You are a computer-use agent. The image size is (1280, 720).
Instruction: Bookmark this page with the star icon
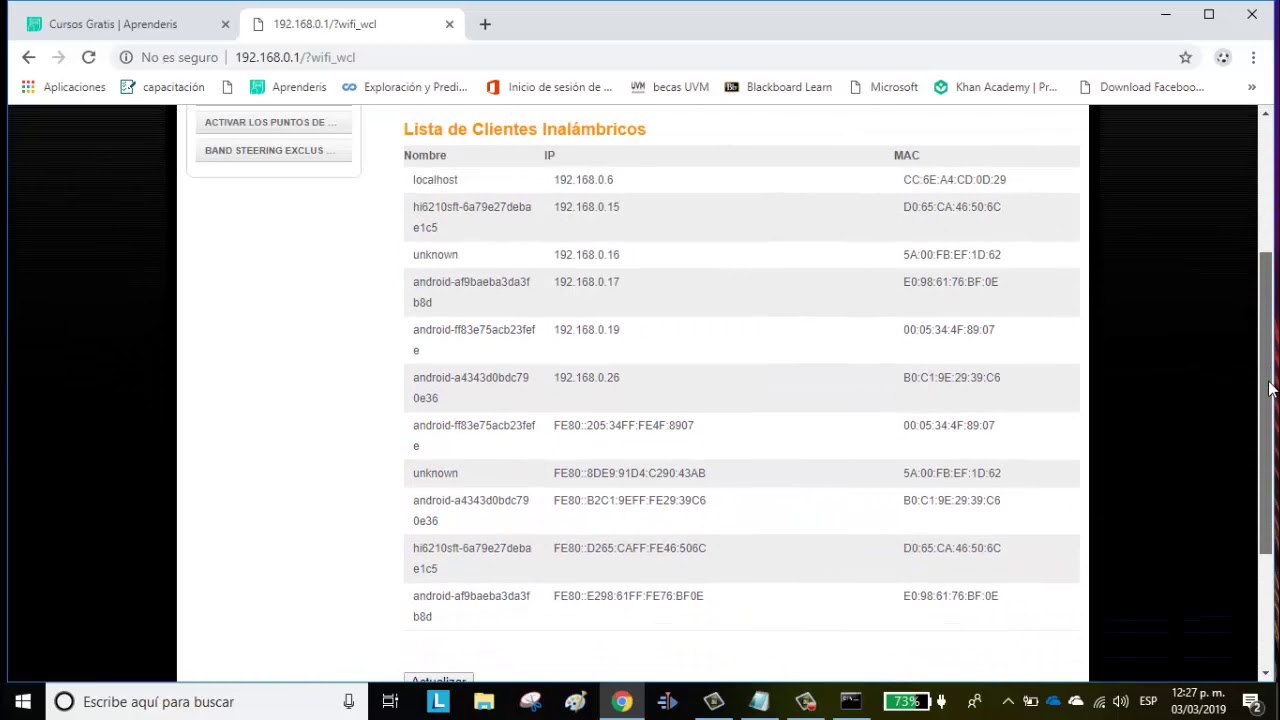tap(1186, 57)
